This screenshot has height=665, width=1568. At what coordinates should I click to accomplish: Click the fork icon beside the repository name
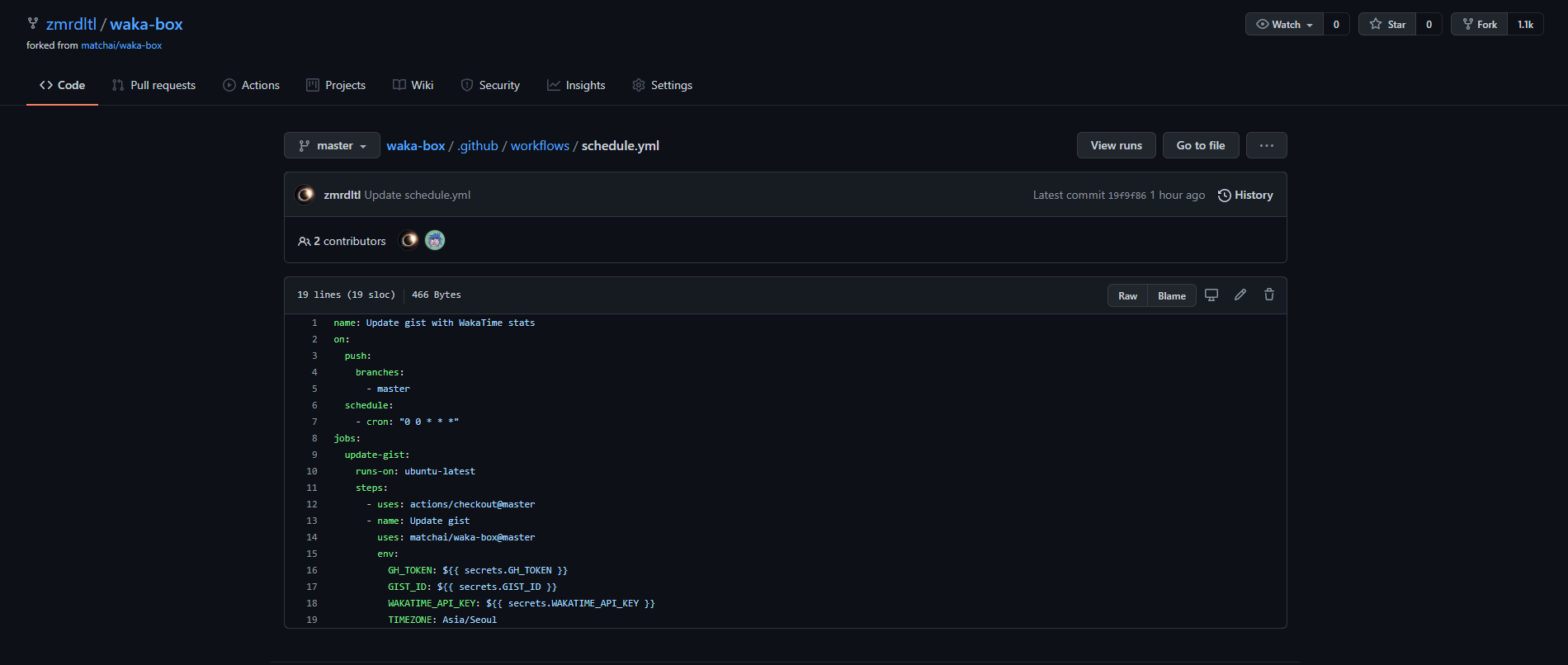tap(33, 24)
